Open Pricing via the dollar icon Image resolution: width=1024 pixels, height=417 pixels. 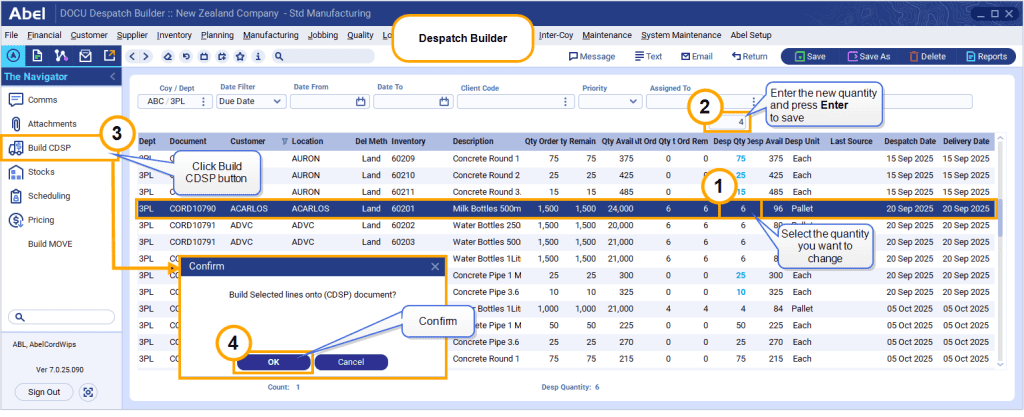point(16,220)
